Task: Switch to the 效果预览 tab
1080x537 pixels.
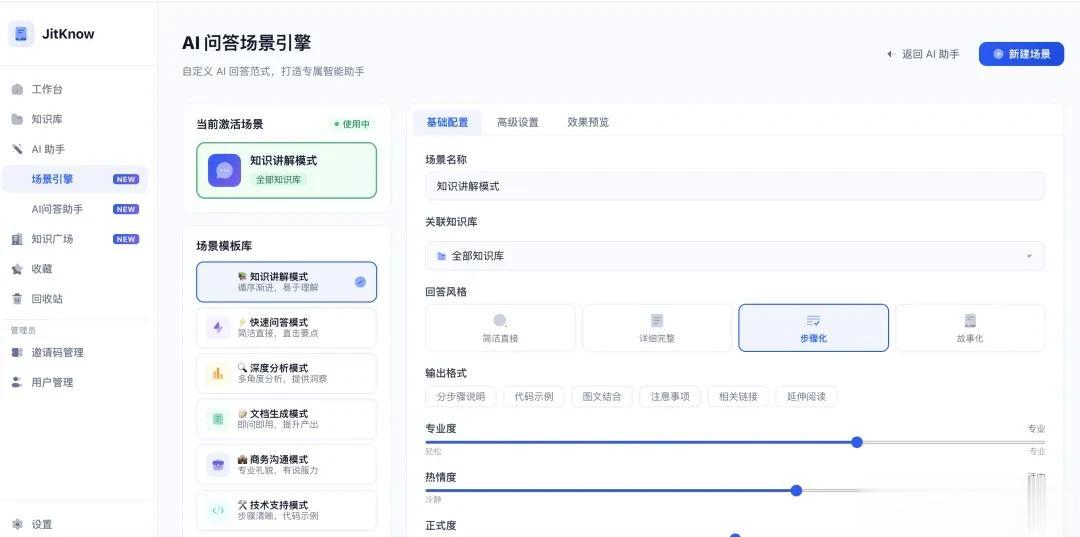Action: pos(587,122)
